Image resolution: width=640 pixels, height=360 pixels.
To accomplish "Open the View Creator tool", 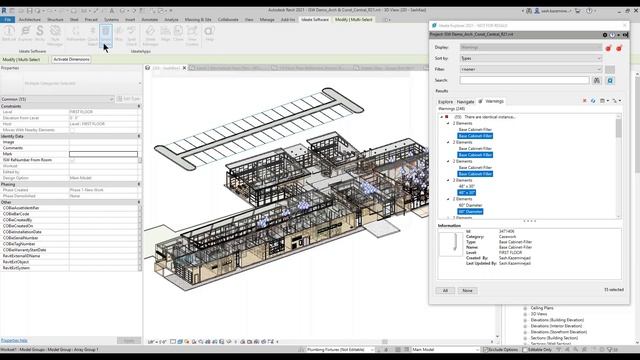I will (x=192, y=35).
